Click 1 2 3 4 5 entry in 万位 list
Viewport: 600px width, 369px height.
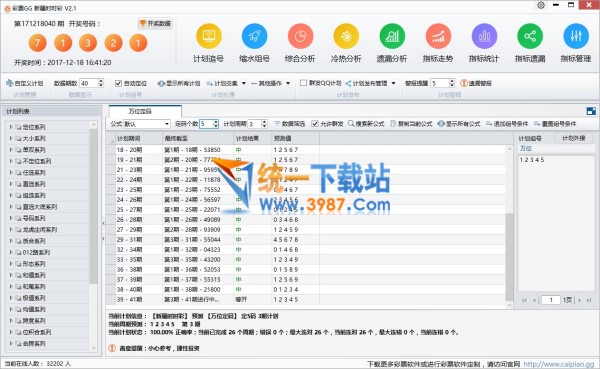pos(532,160)
